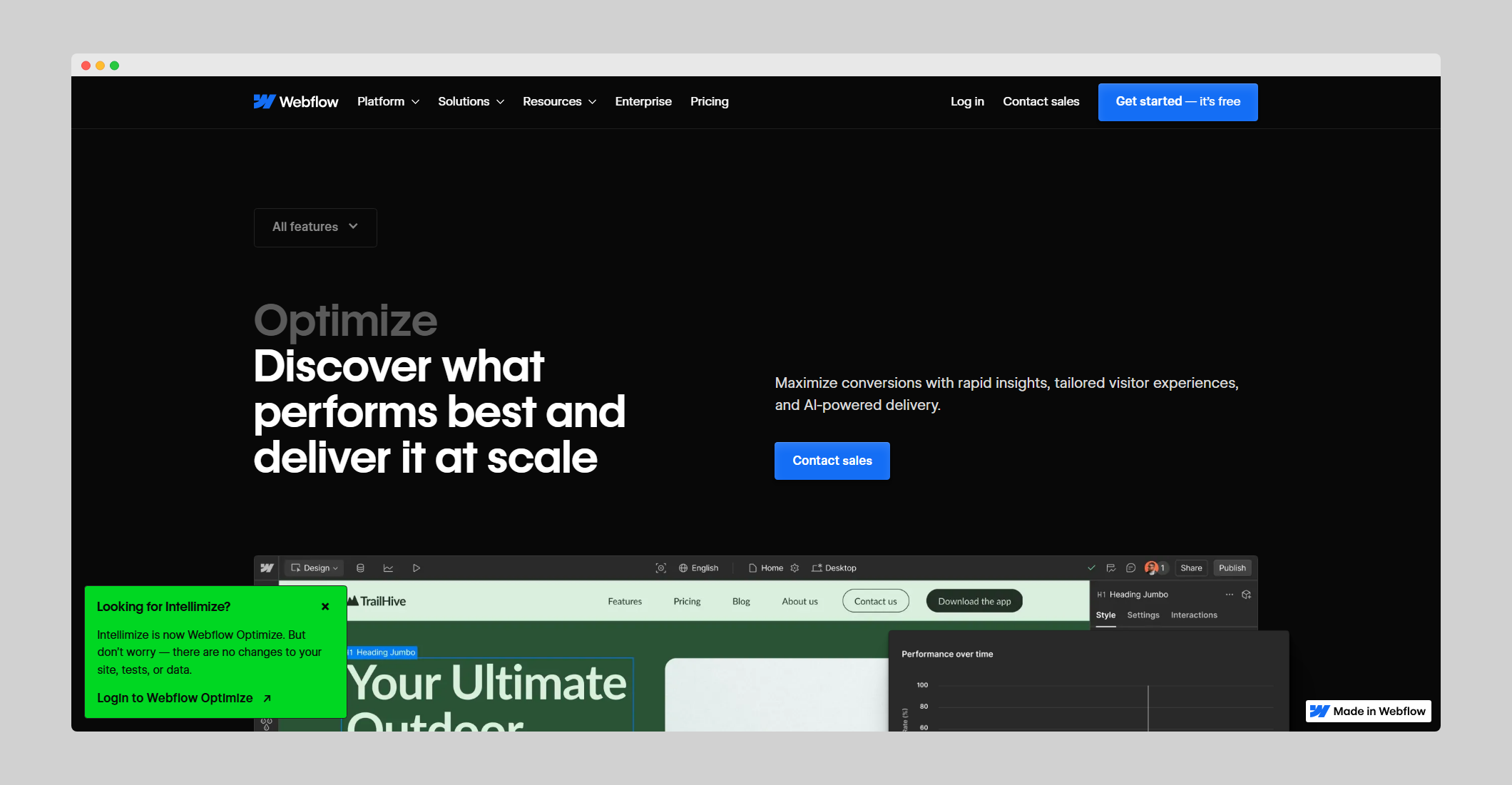Open the more options ellipsis for Heading Jumbo
The image size is (1512, 785).
coord(1229,595)
